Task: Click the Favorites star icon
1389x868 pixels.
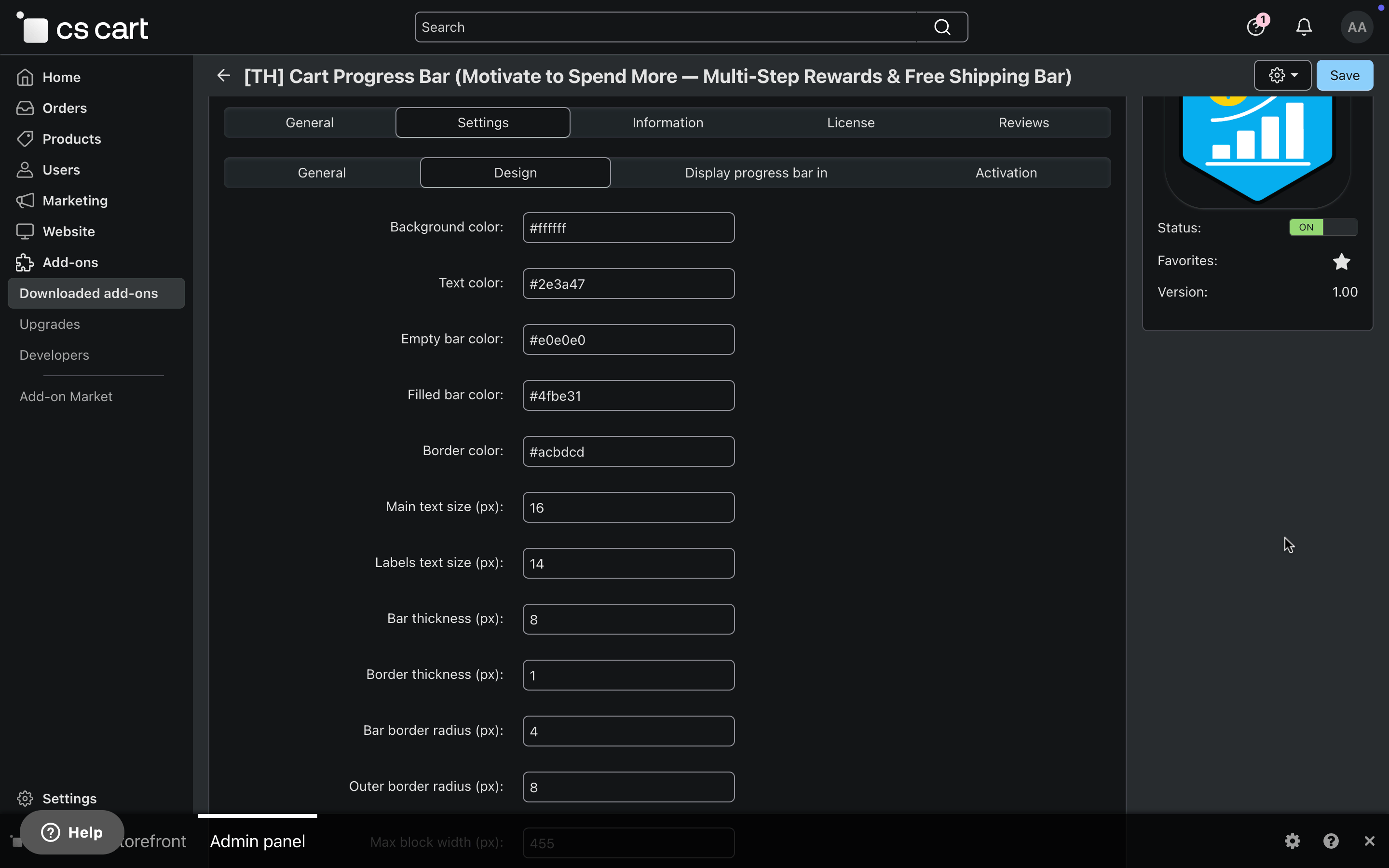Action: (1341, 262)
